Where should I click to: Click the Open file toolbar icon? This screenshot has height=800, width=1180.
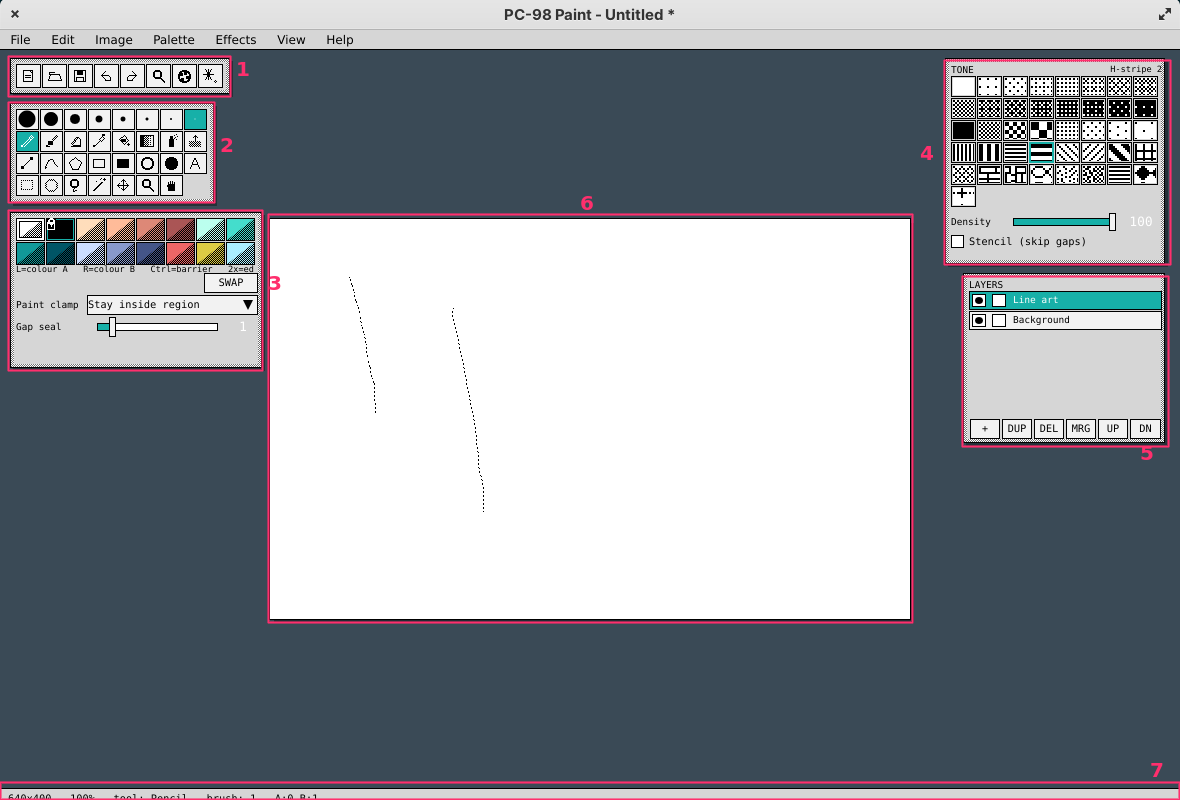[x=54, y=76]
